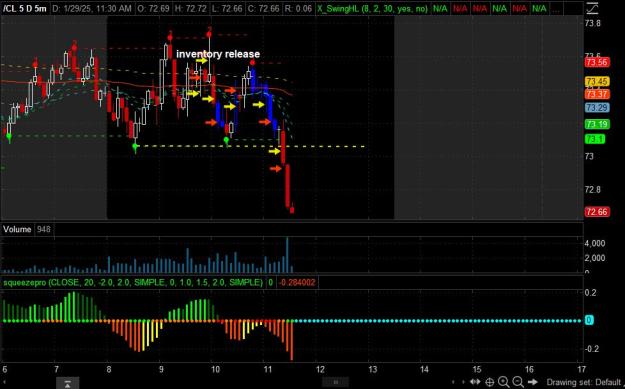Click the date readout D: 1/29/25, 11:30 AM

[x=92, y=8]
